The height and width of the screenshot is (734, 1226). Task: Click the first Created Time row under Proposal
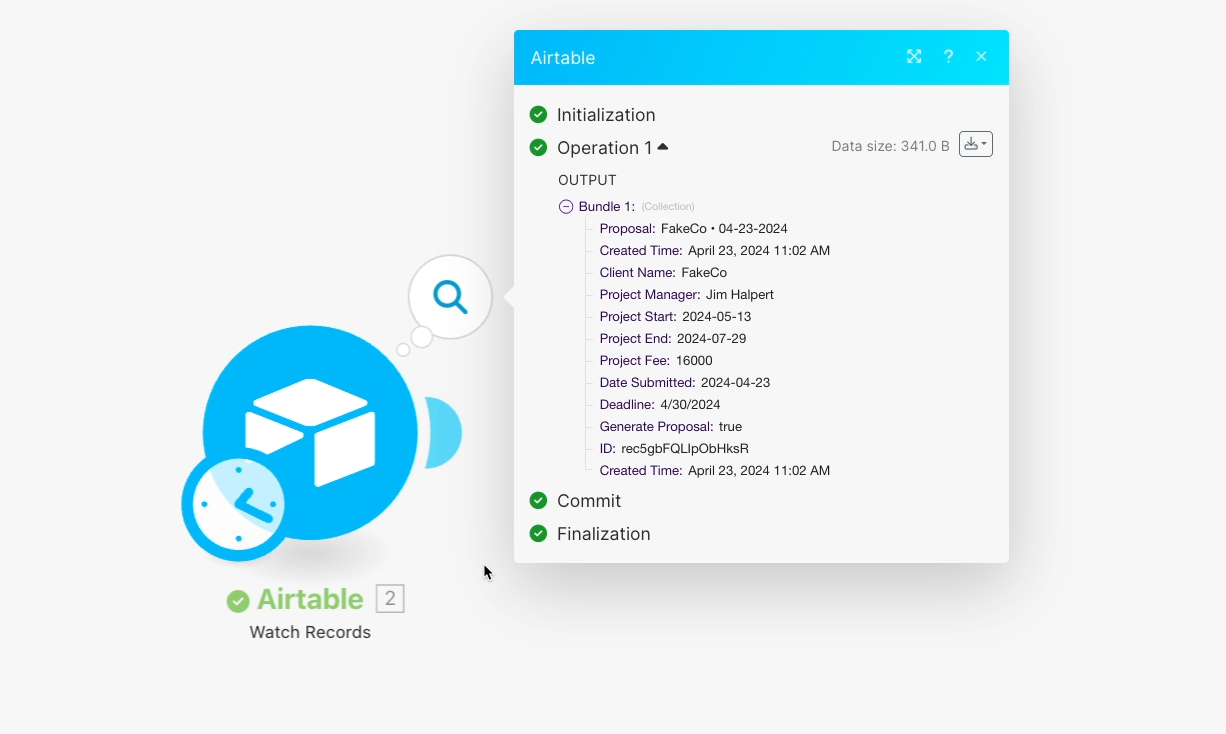point(715,250)
